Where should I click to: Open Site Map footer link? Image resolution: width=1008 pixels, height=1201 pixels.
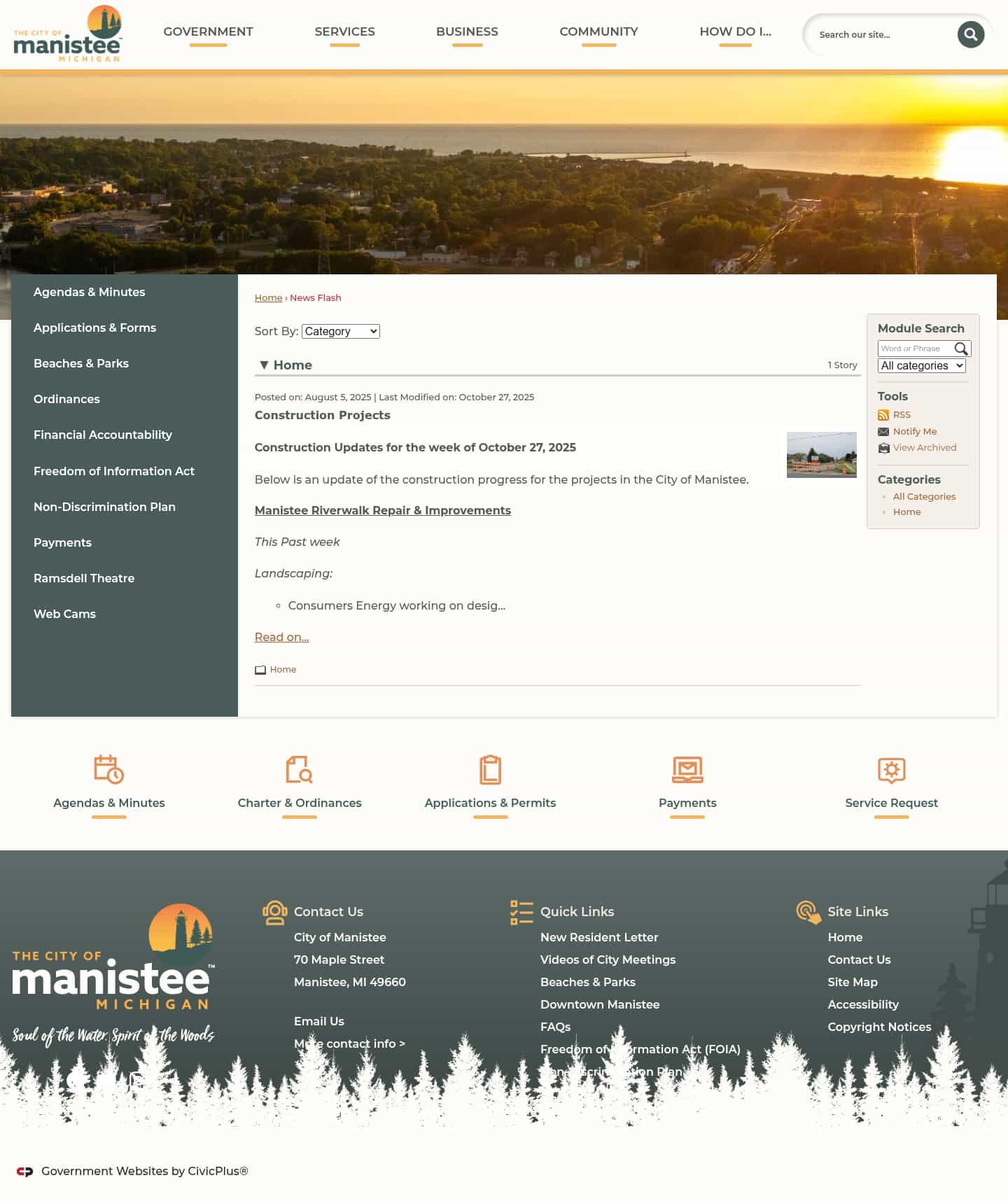[x=852, y=982]
